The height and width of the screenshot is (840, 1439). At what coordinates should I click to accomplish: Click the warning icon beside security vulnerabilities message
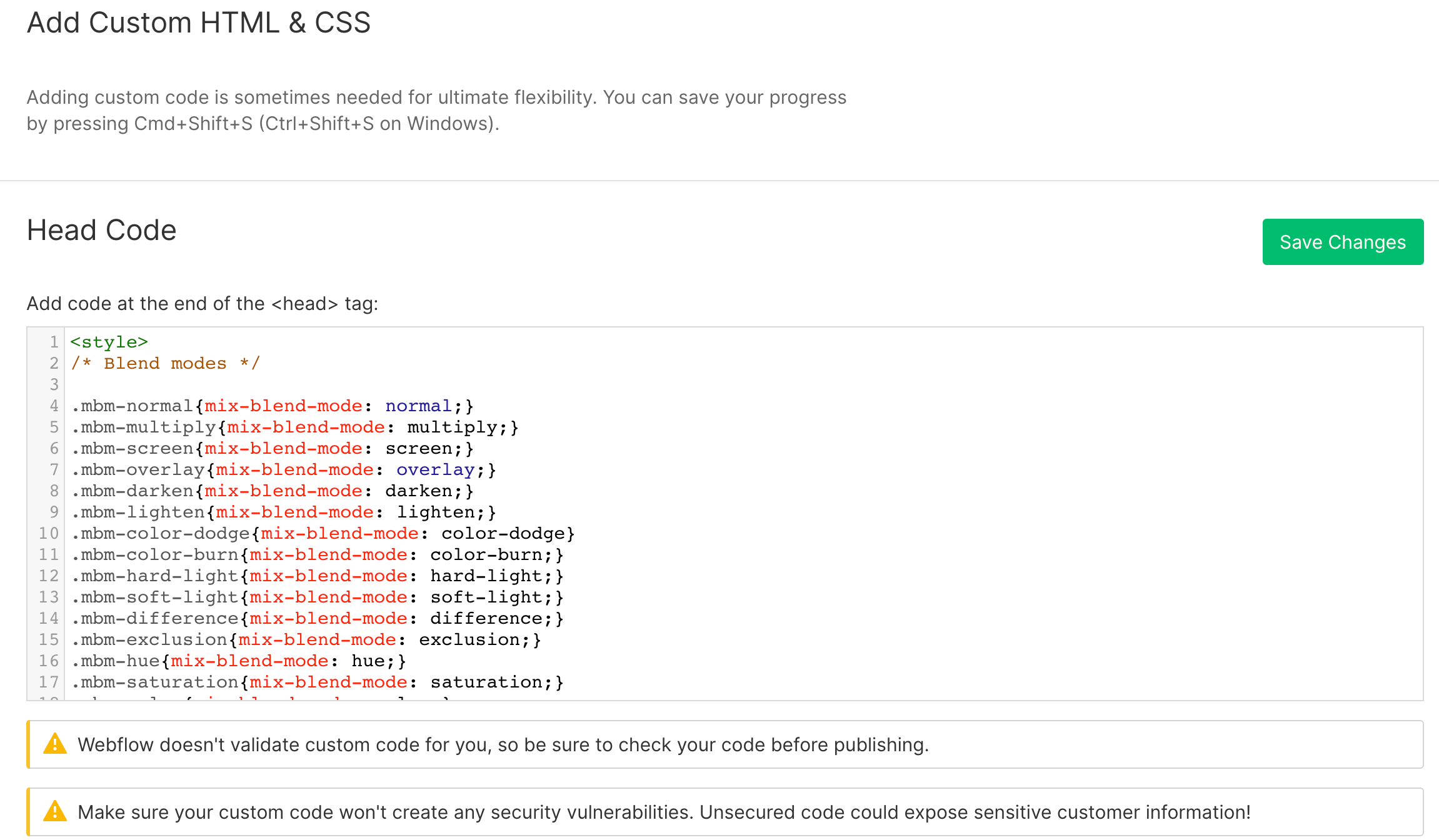[56, 812]
